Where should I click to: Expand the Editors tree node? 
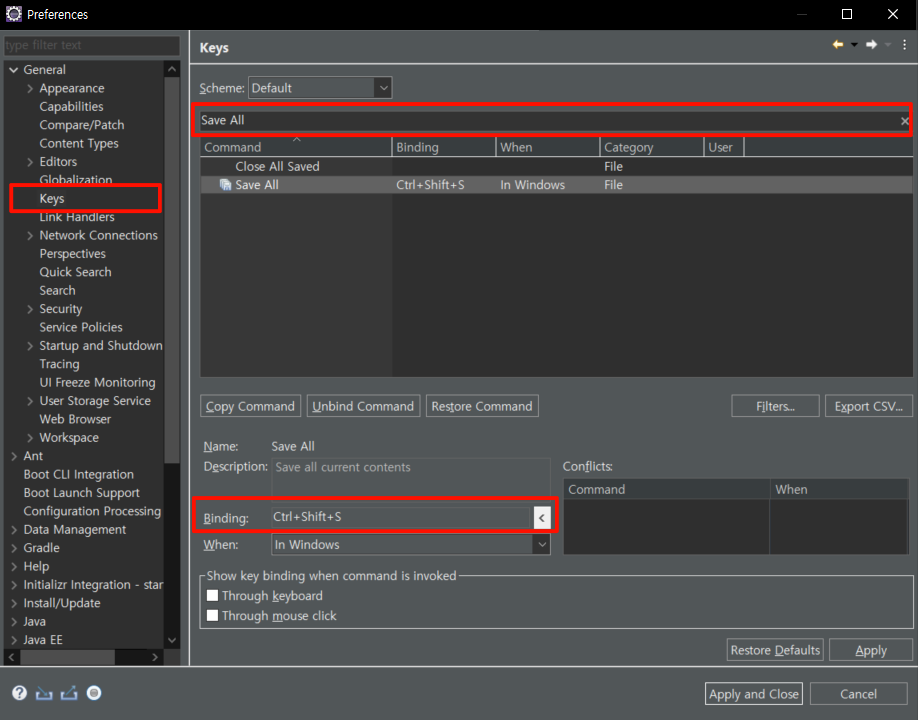30,162
